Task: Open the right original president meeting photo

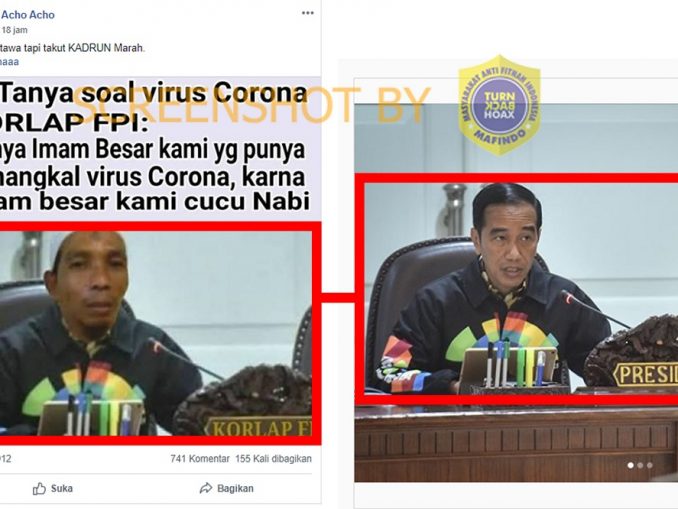Action: click(516, 292)
